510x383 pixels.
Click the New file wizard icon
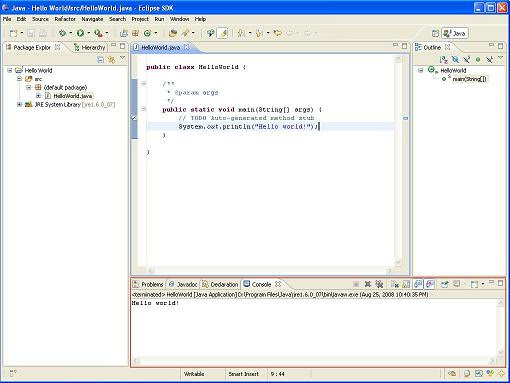(x=13, y=33)
